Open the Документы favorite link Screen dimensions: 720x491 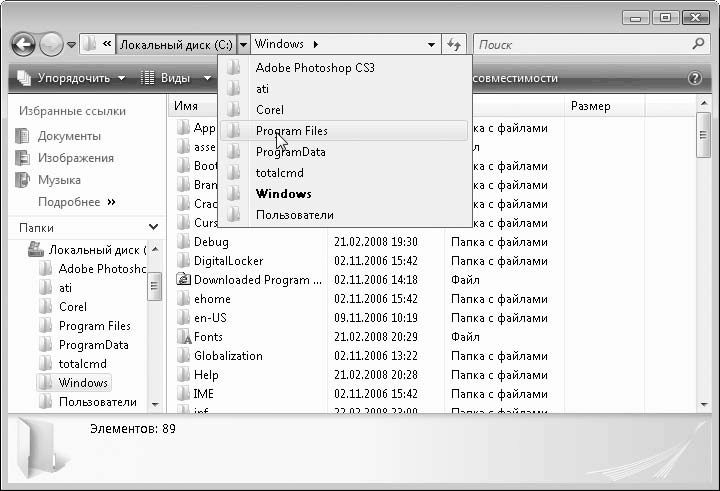coord(69,136)
